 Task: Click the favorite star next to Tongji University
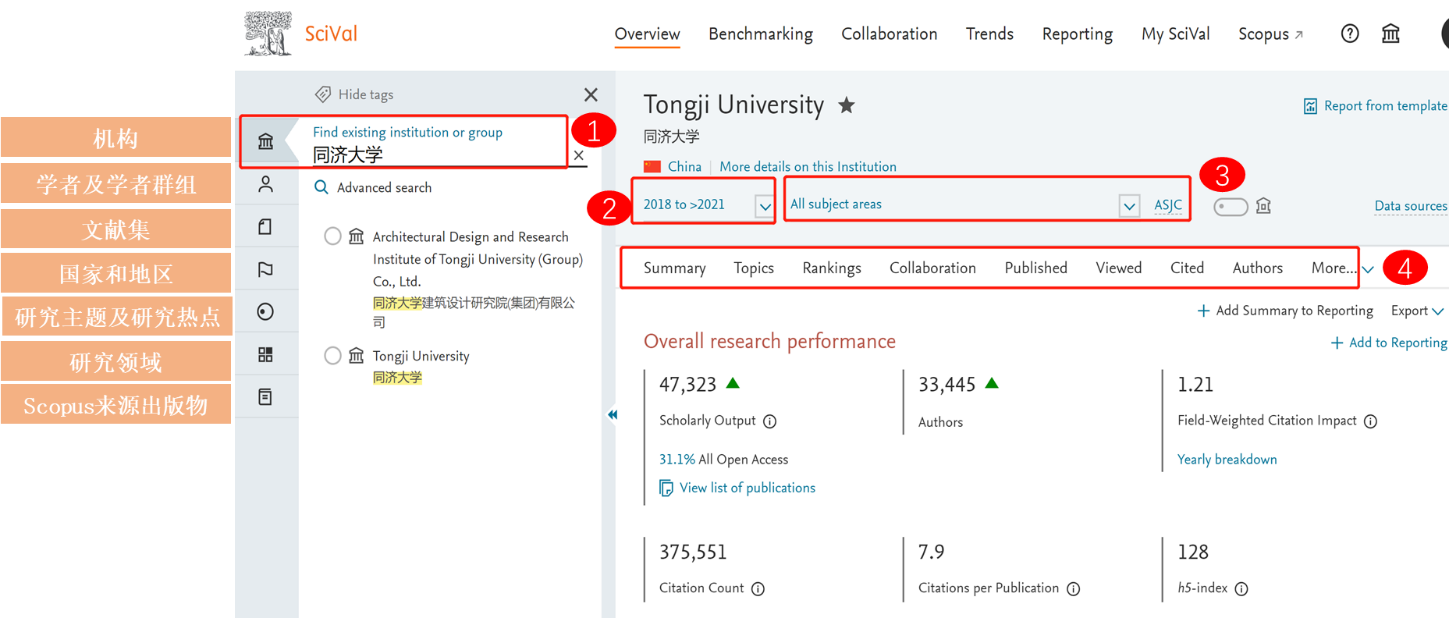tap(847, 105)
